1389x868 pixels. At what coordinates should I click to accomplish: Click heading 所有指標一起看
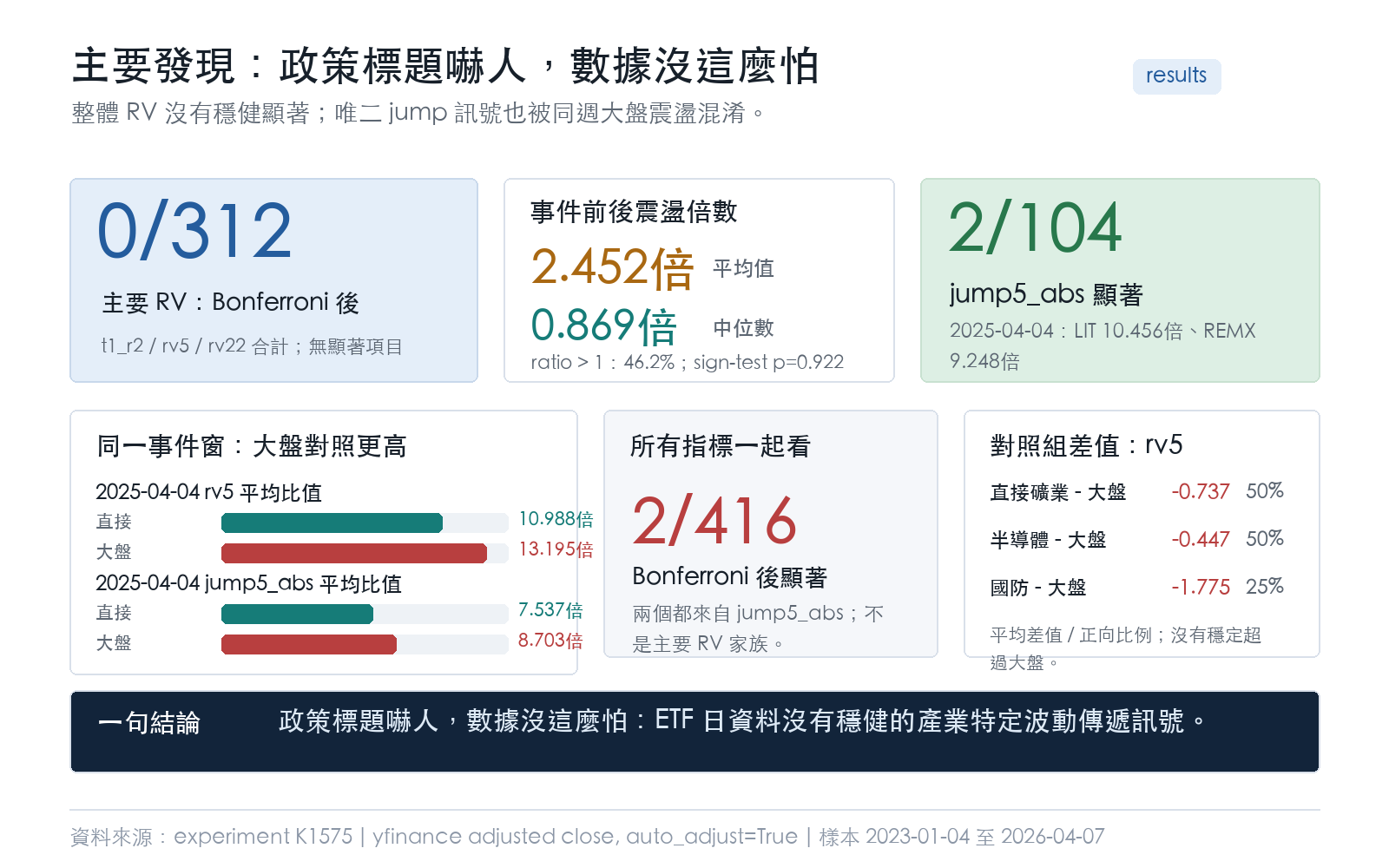(721, 446)
